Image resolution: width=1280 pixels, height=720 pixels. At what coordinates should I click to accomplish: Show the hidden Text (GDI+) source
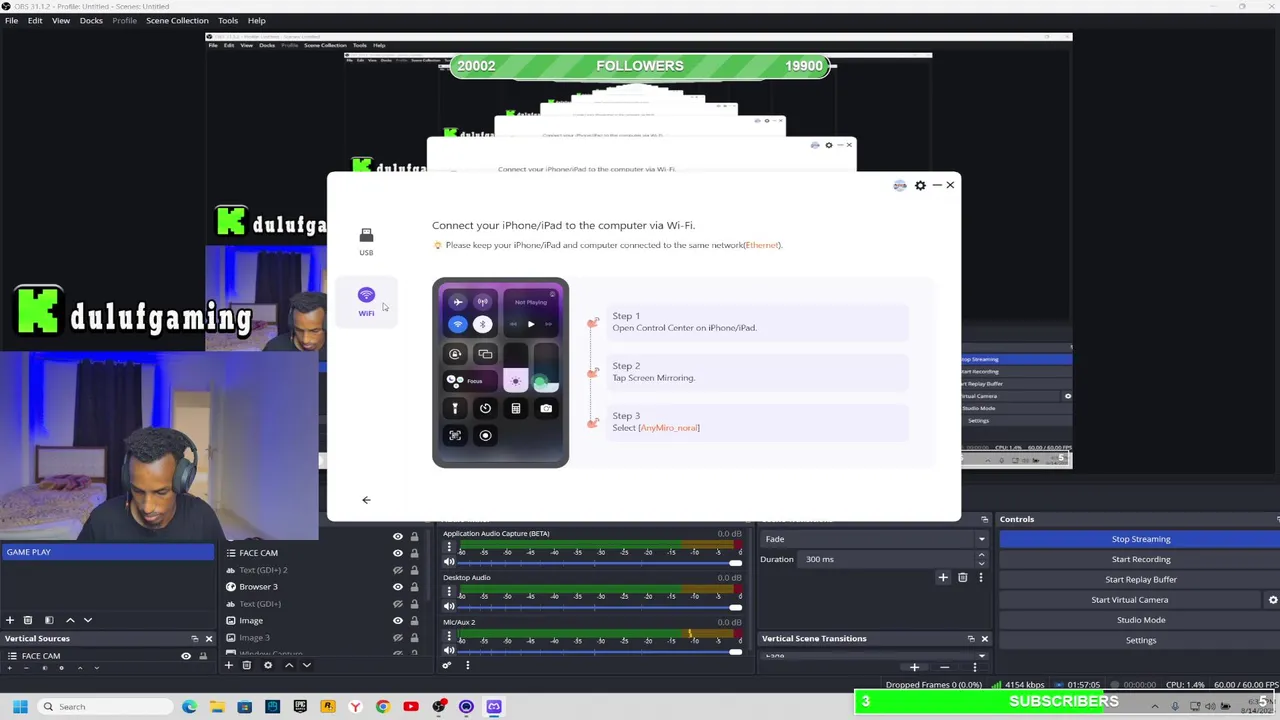pyautogui.click(x=398, y=604)
